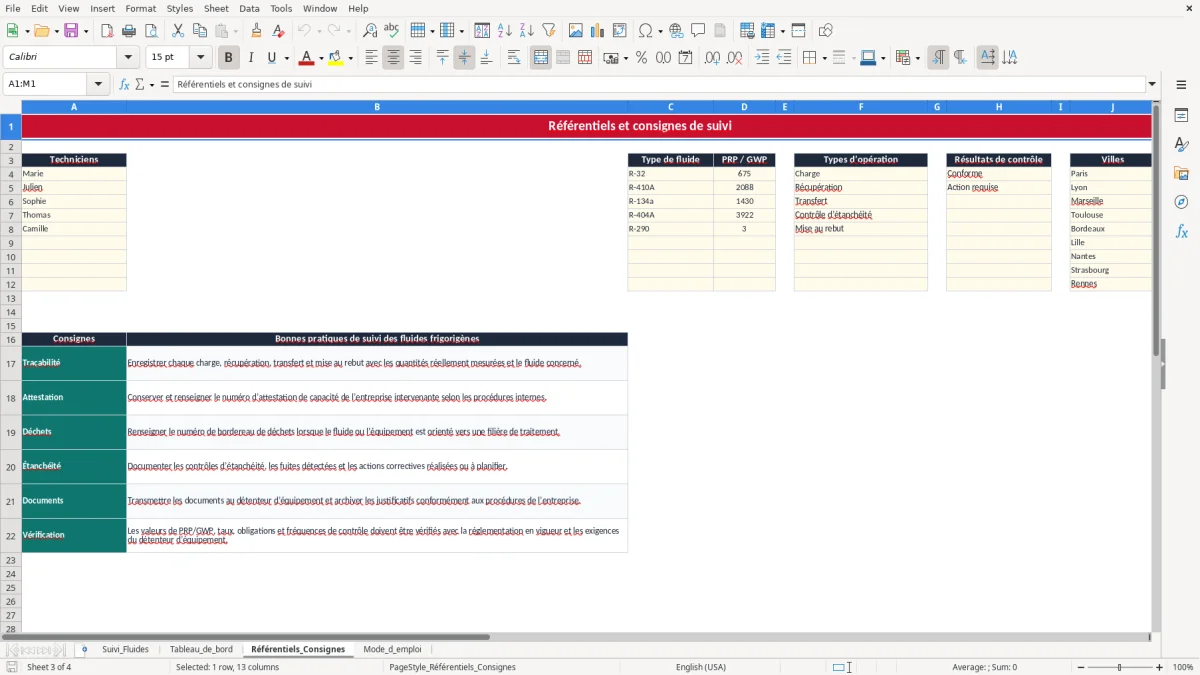Switch to the Suivi_Fluides sheet tab
This screenshot has height=675, width=1200.
(x=125, y=650)
